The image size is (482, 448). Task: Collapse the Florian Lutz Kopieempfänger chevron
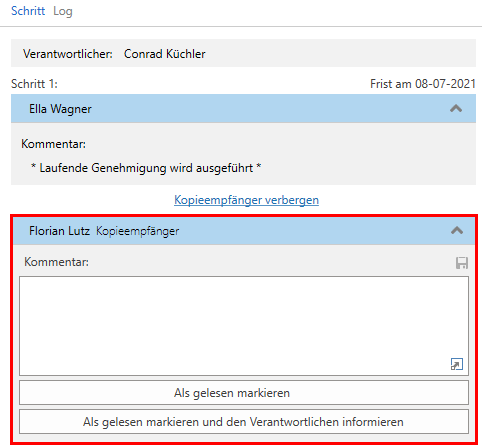(457, 230)
